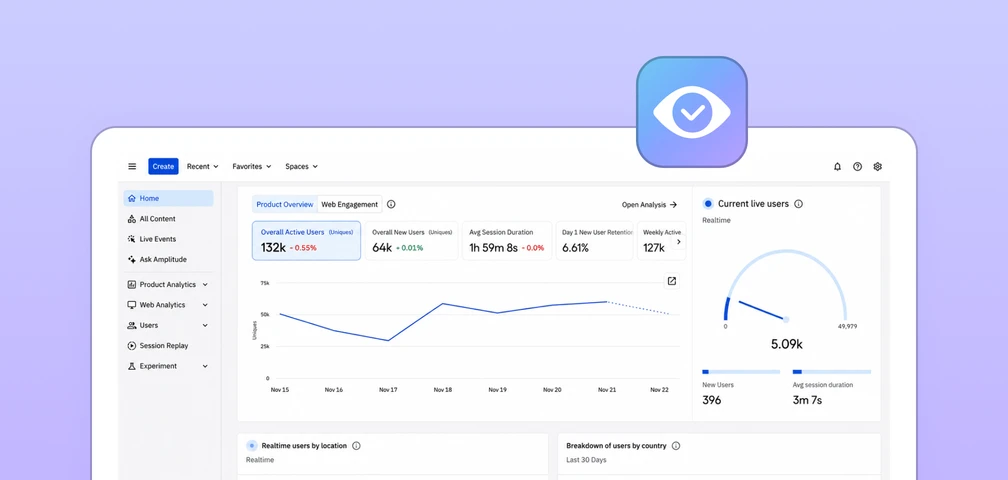Image resolution: width=1008 pixels, height=480 pixels.
Task: Open notifications bell icon
Action: coord(837,166)
